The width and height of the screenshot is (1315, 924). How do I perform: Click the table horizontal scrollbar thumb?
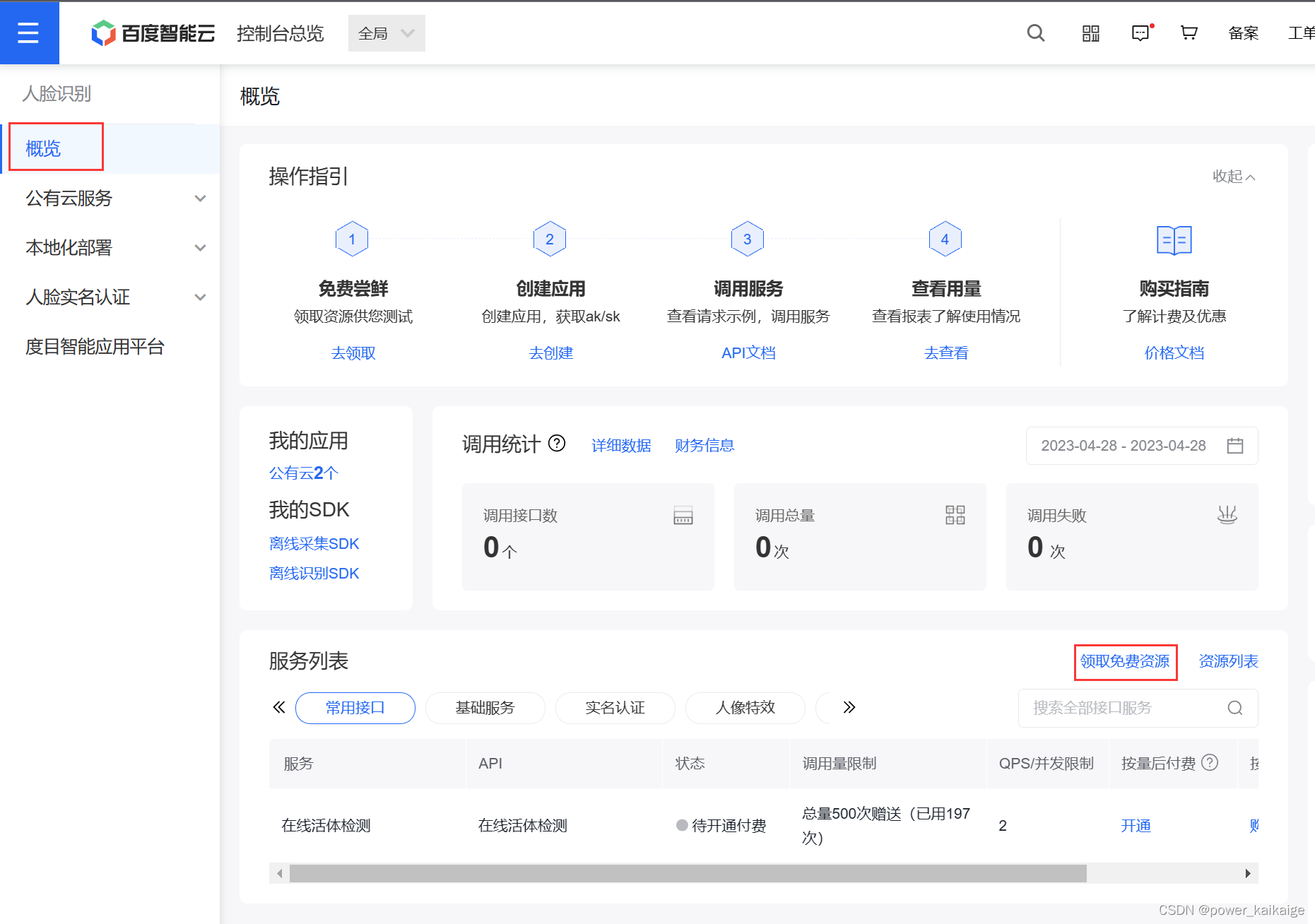point(688,874)
